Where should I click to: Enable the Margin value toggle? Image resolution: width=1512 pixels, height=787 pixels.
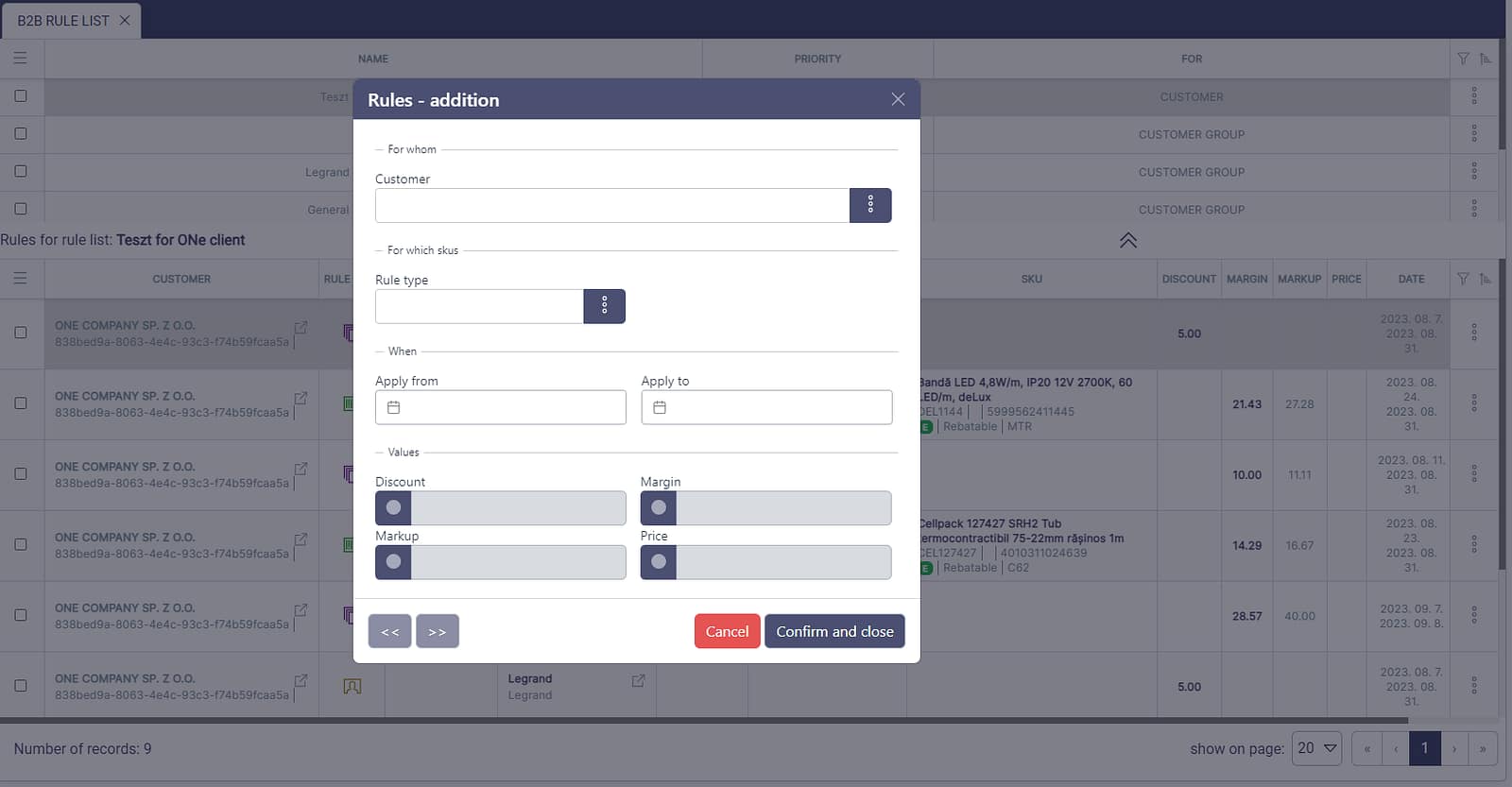click(x=659, y=508)
